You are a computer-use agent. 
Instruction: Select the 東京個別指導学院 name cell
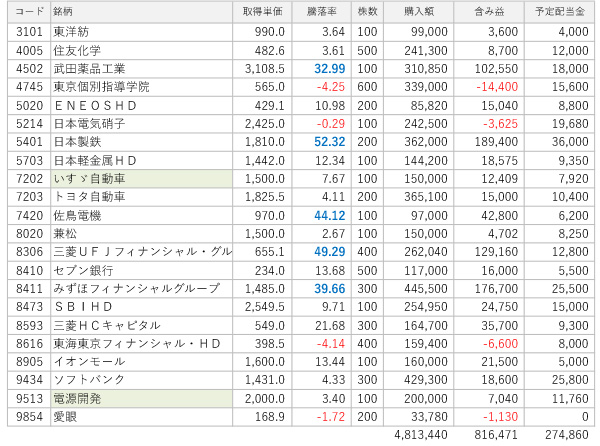[x=142, y=87]
